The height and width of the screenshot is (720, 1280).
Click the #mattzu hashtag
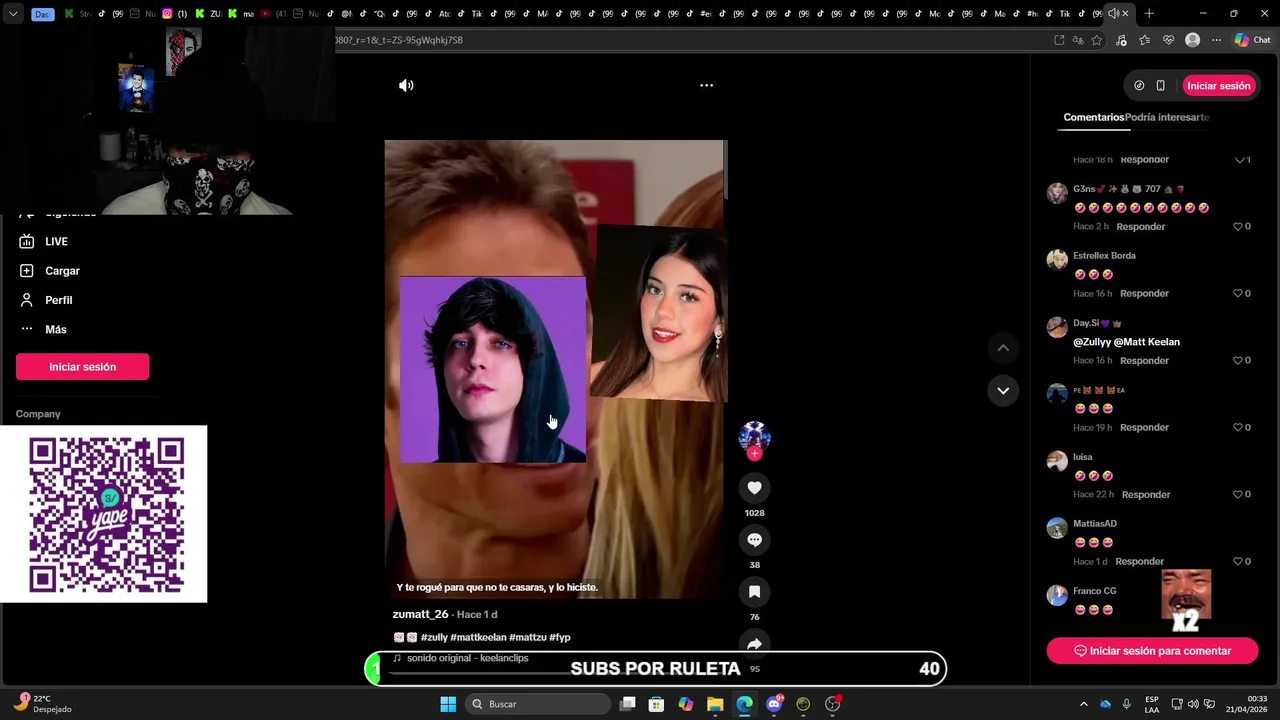point(527,637)
